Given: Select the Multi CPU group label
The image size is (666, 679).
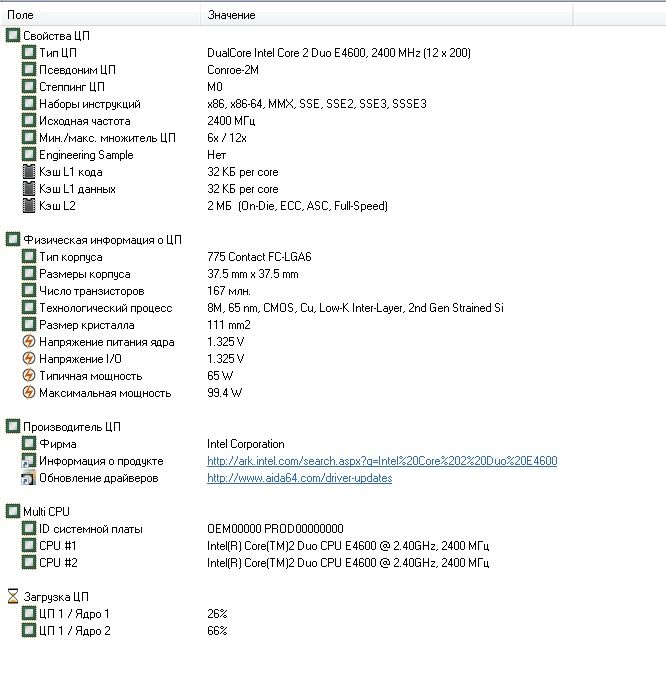Looking at the screenshot, I should point(46,511).
